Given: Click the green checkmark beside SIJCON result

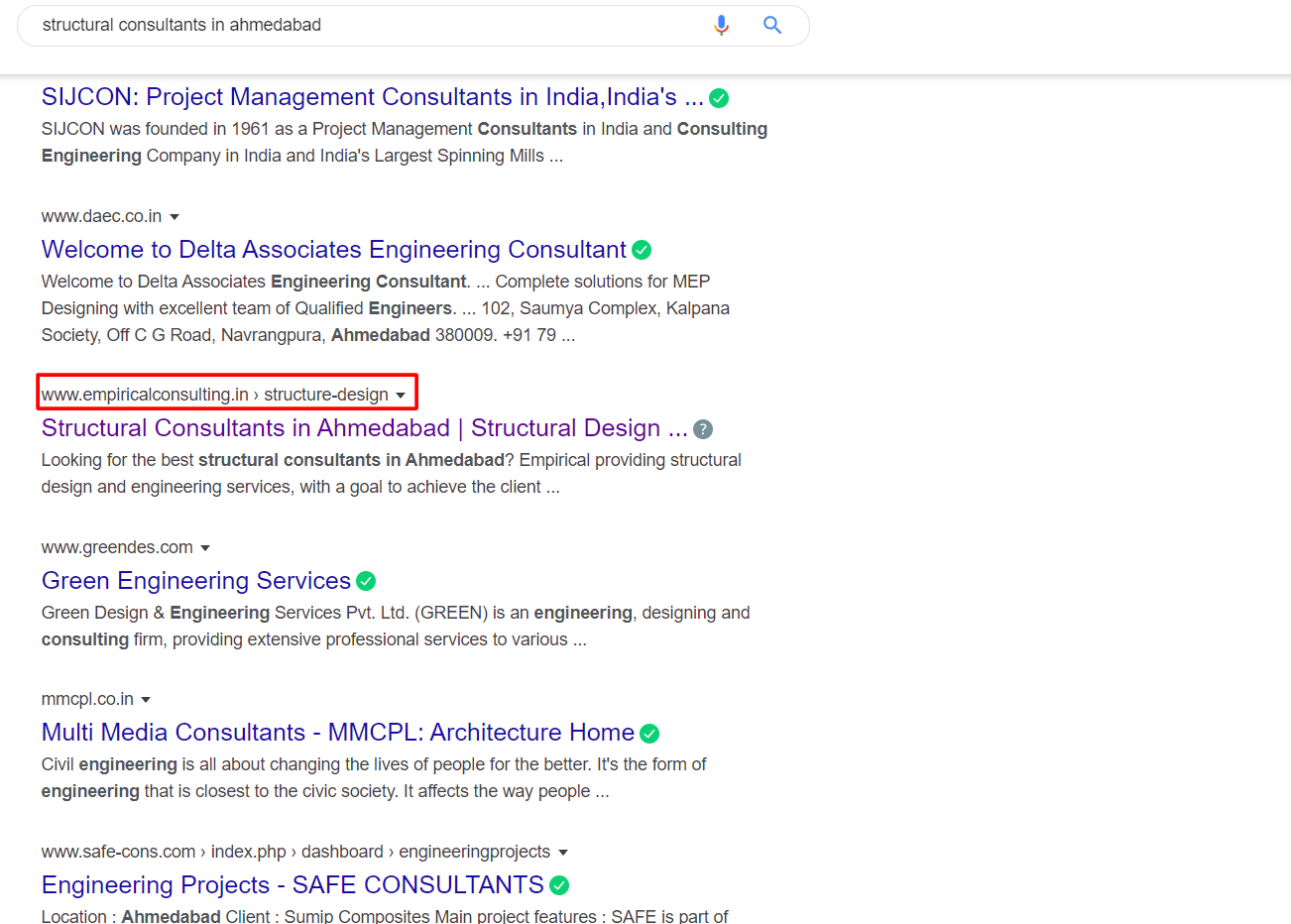Looking at the screenshot, I should [x=719, y=98].
